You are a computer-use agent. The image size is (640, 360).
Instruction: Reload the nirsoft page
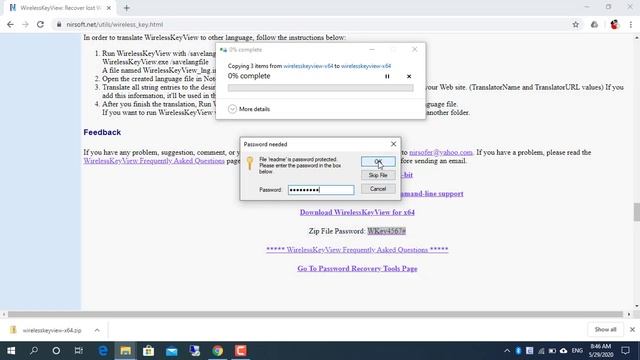coord(40,24)
